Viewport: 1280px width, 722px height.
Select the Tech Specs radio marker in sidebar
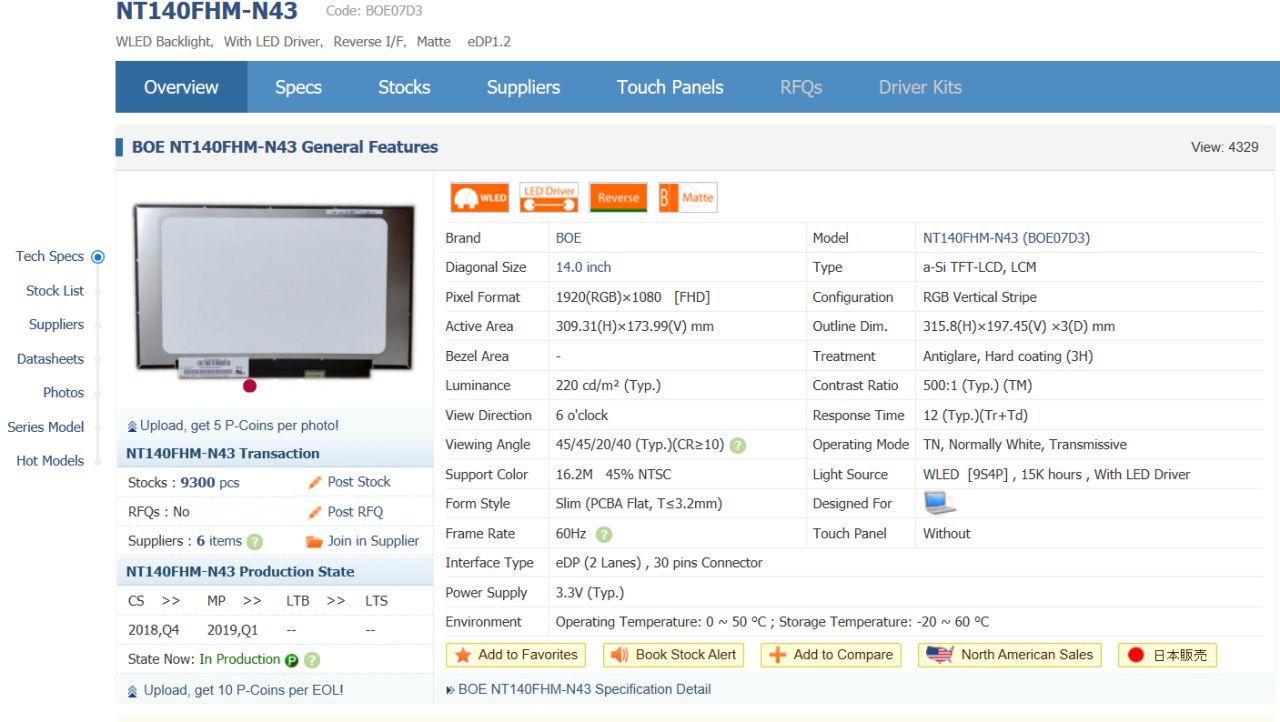click(98, 257)
